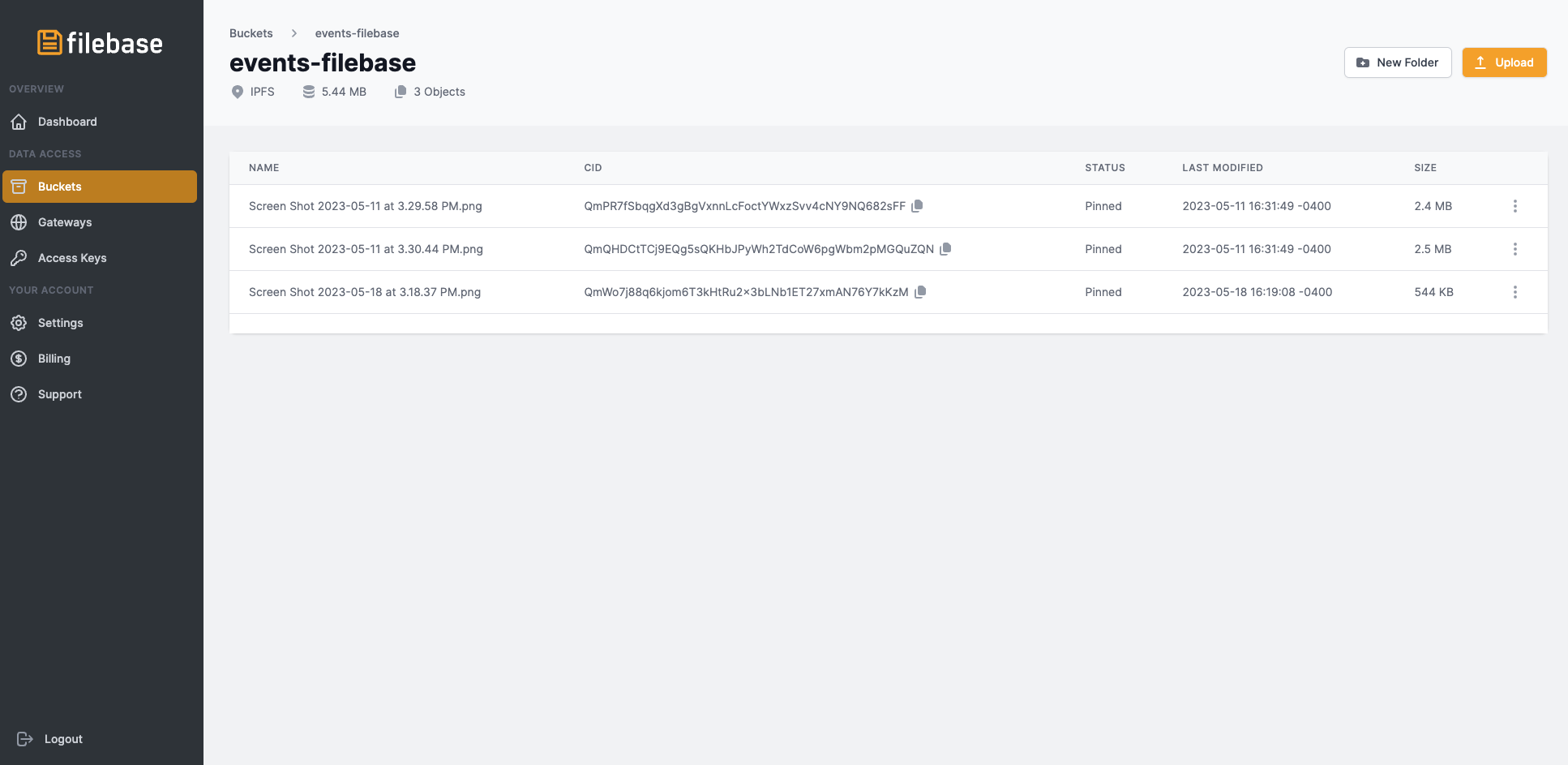Go to Dashboard in sidebar
The height and width of the screenshot is (765, 1568).
[100, 122]
